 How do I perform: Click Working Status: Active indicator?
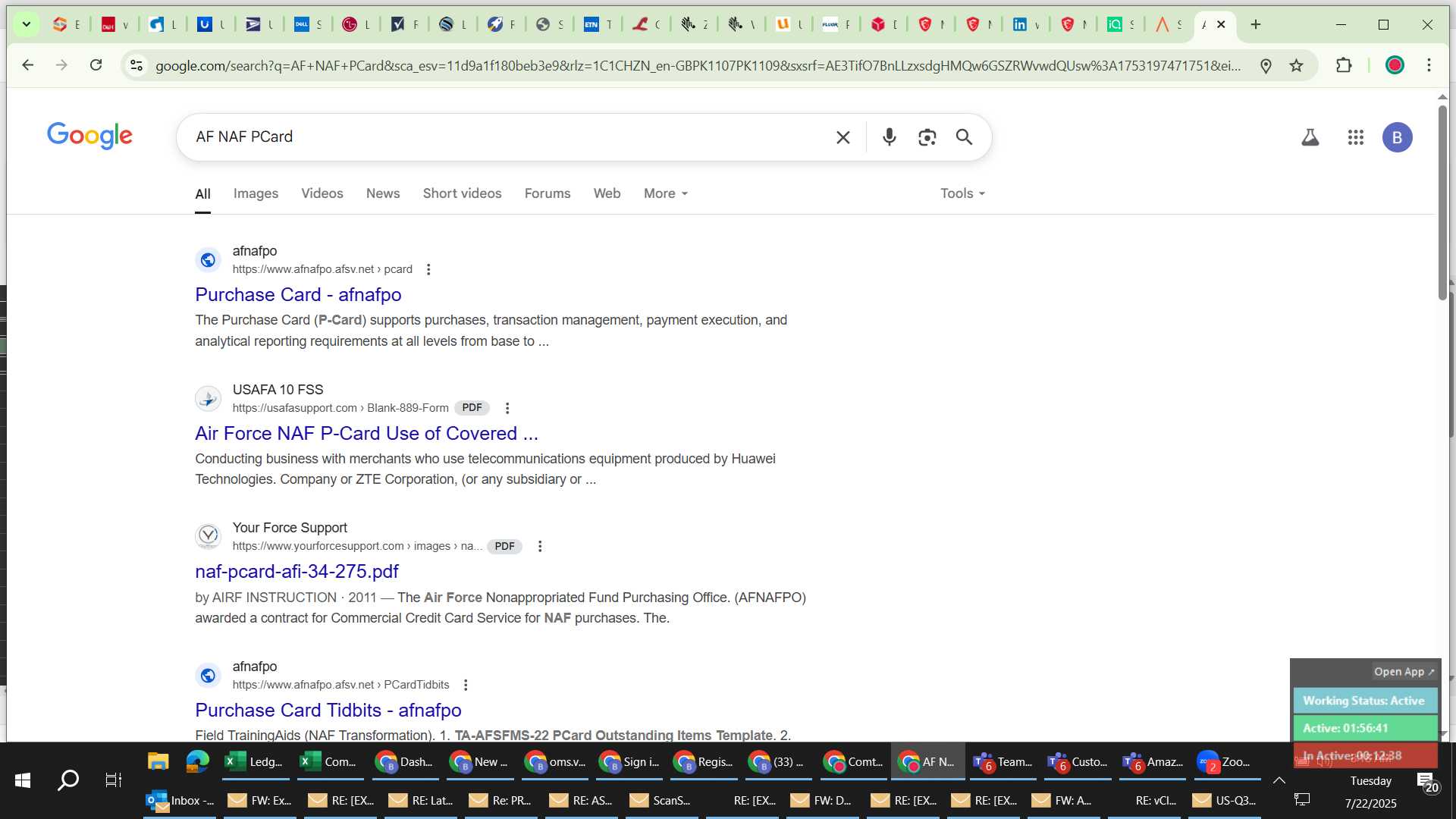coord(1363,701)
